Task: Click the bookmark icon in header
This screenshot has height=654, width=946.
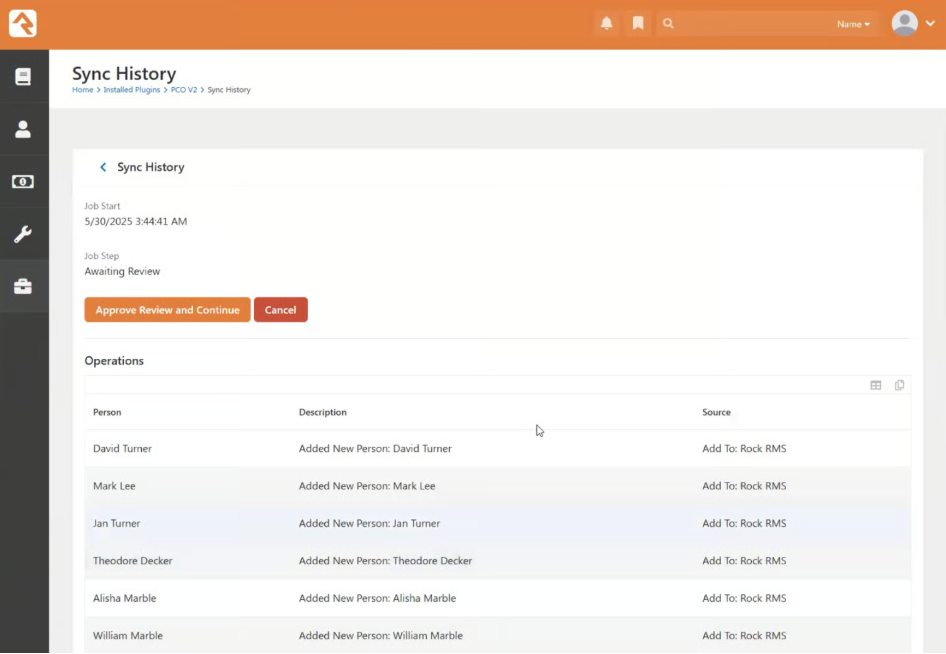Action: point(638,23)
